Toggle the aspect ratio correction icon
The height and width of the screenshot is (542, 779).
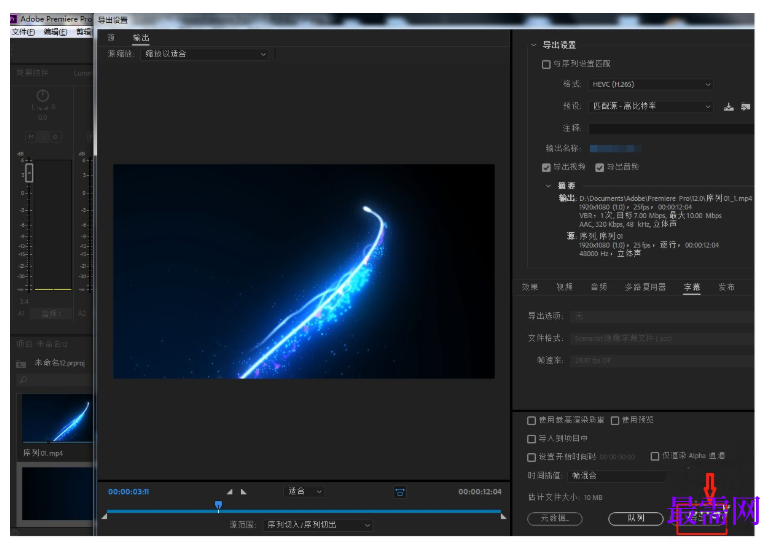(399, 492)
